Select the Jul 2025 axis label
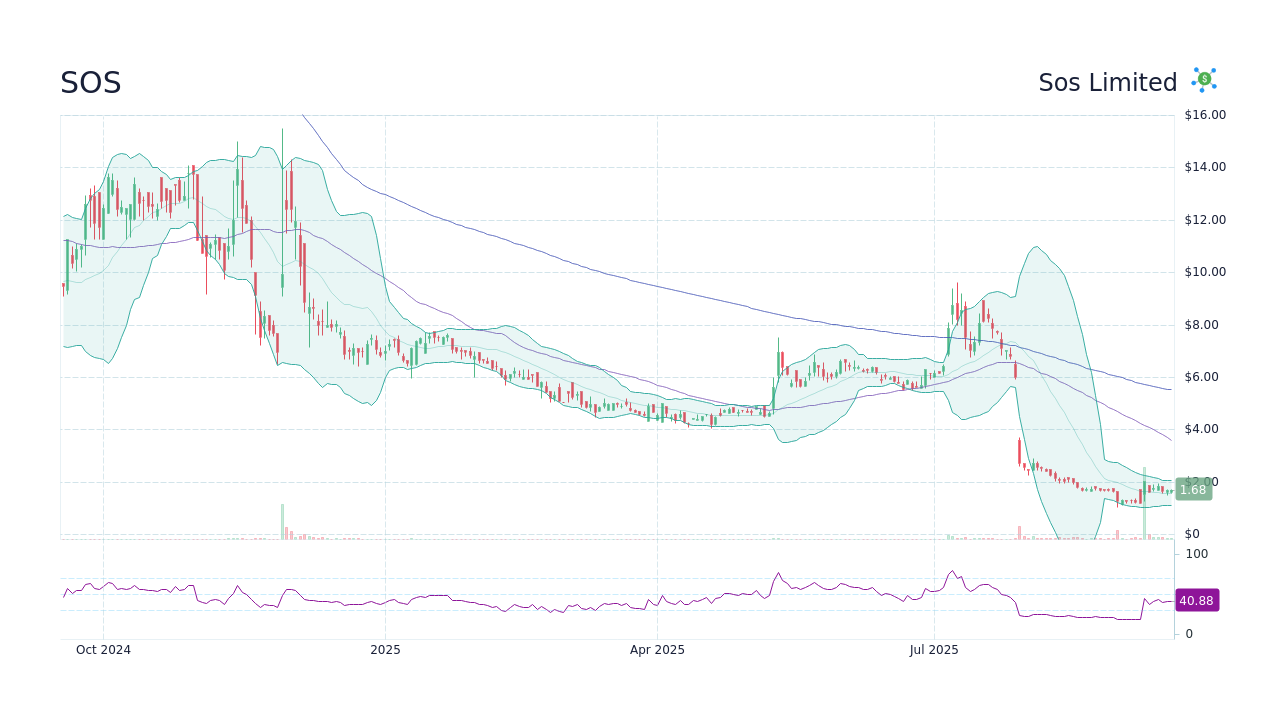Viewport: 1280px width, 720px height. [934, 649]
